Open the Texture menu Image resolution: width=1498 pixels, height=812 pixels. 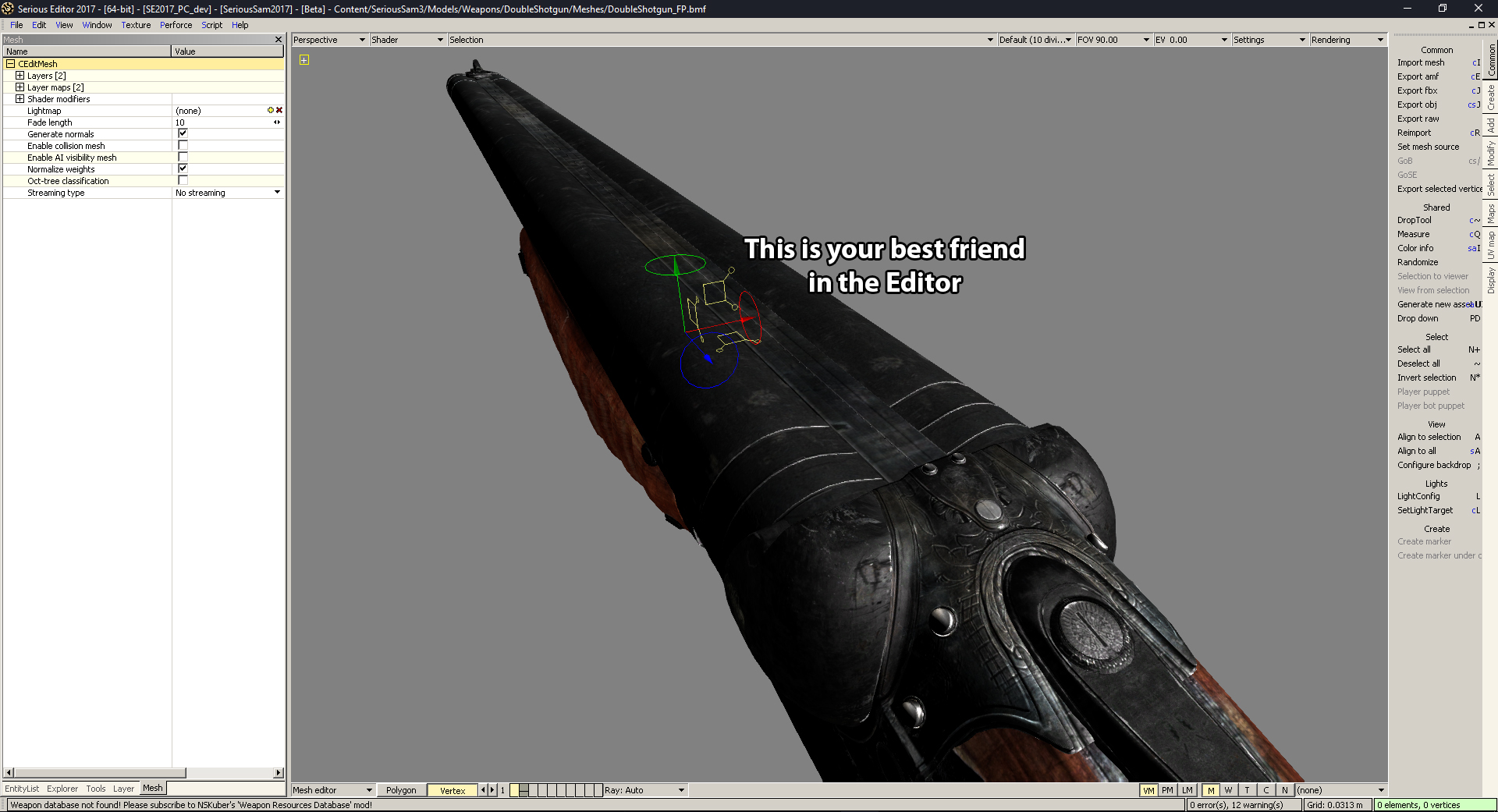(x=136, y=25)
